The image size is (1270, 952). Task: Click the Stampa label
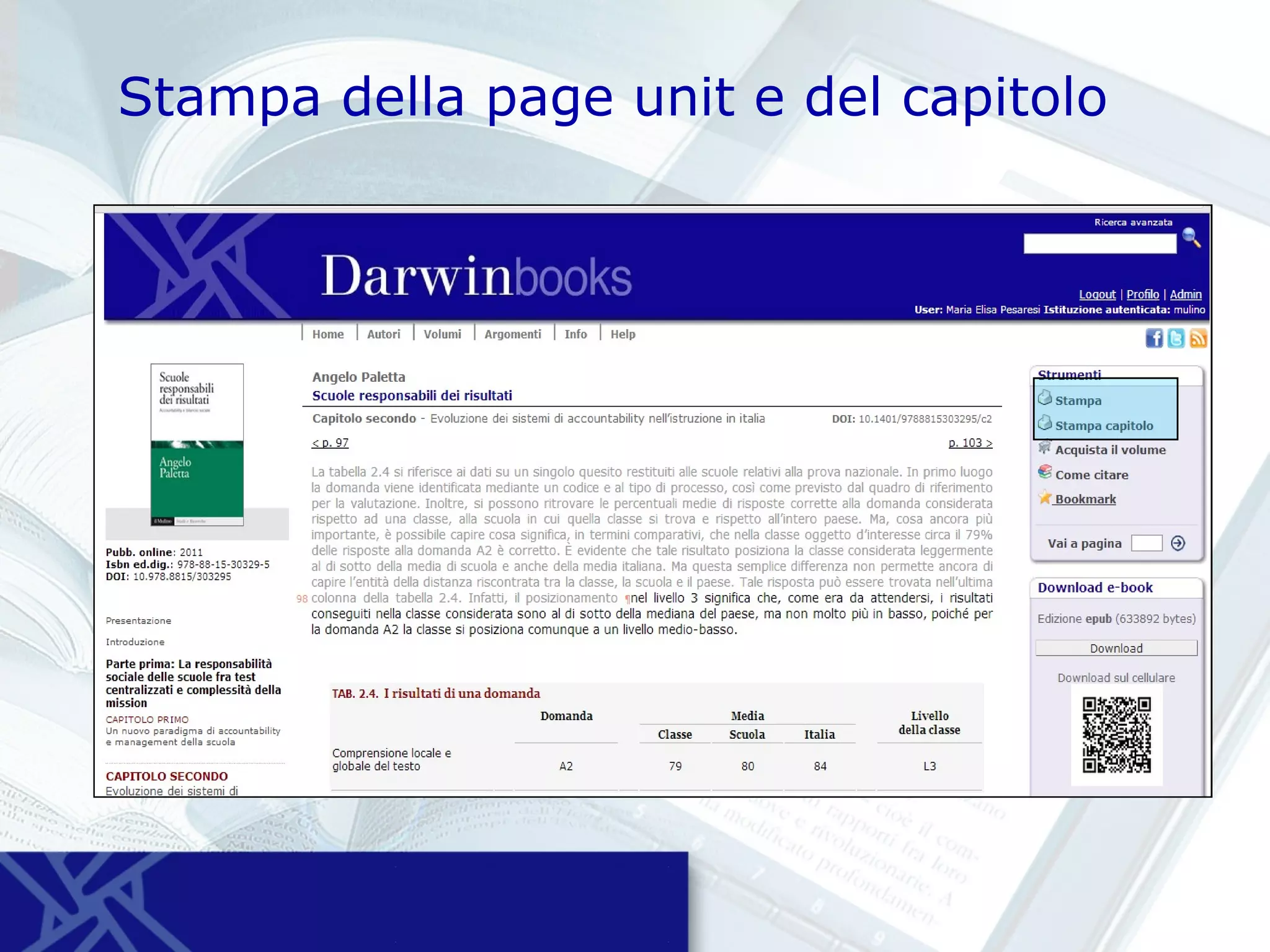coord(1078,400)
